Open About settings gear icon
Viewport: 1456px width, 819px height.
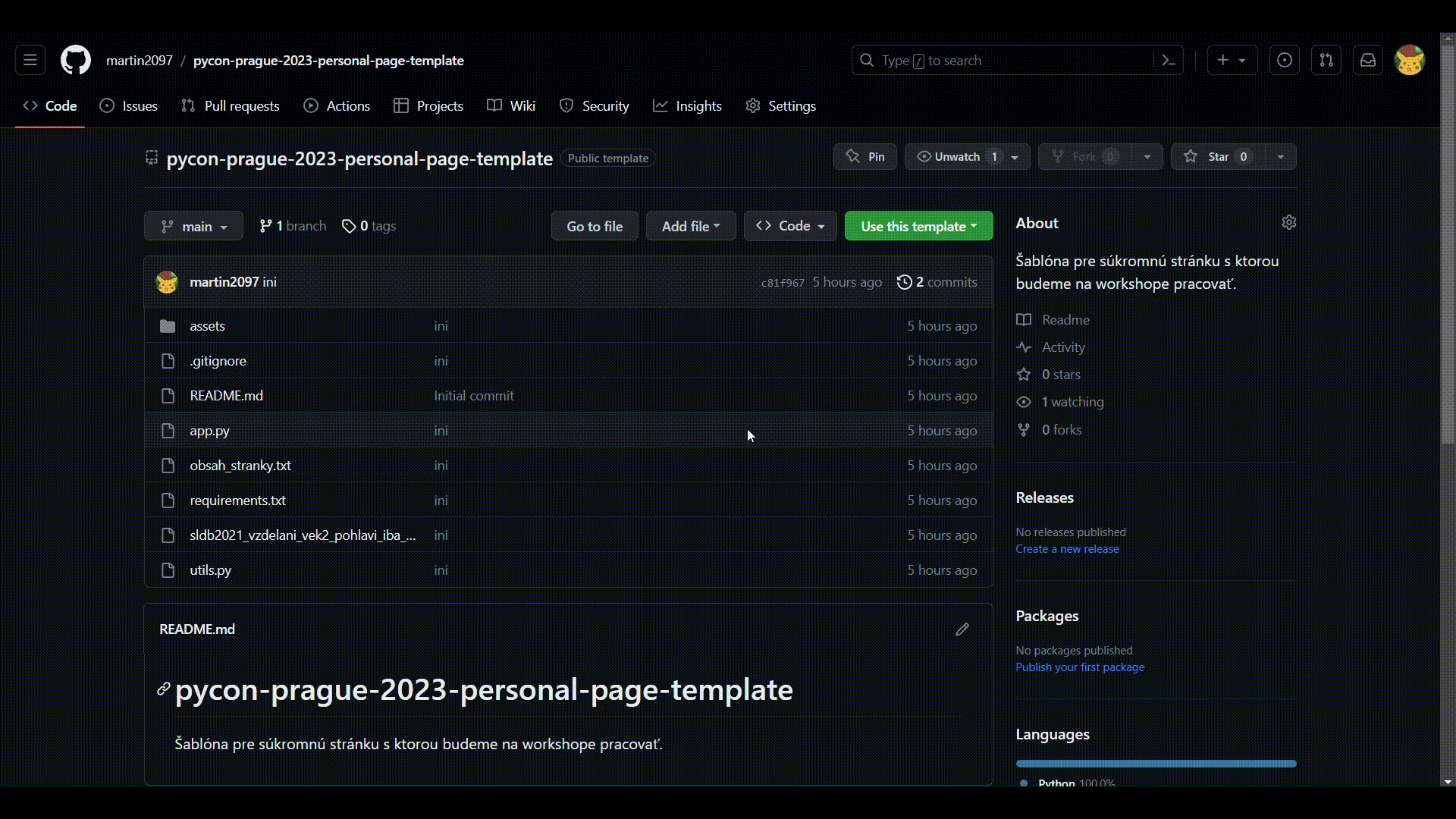tap(1288, 222)
